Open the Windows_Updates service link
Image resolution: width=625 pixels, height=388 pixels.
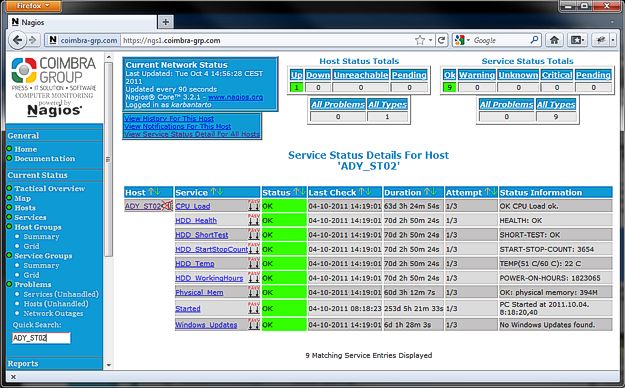[206, 325]
